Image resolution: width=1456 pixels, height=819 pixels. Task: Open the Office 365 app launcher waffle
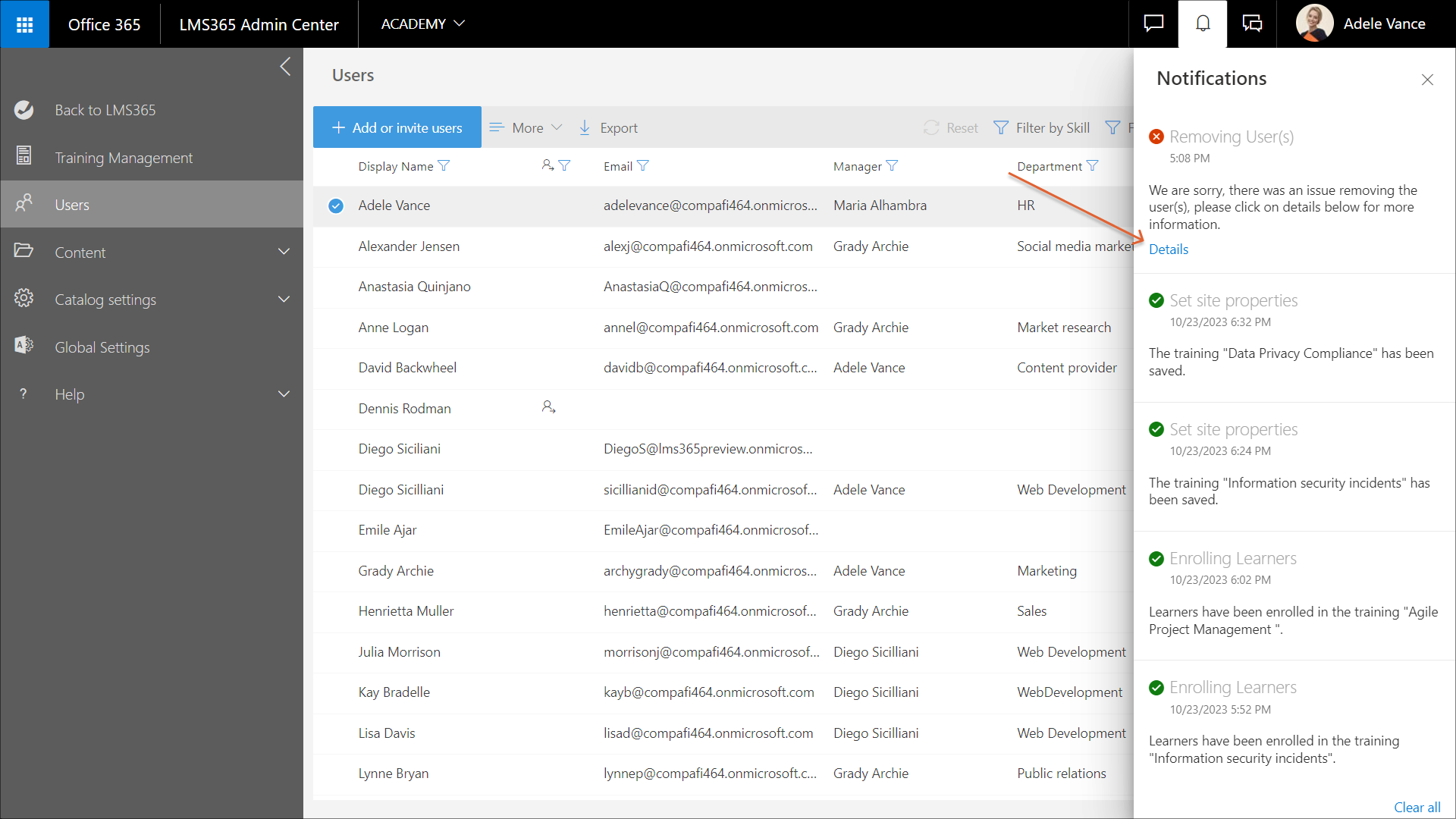tap(24, 24)
